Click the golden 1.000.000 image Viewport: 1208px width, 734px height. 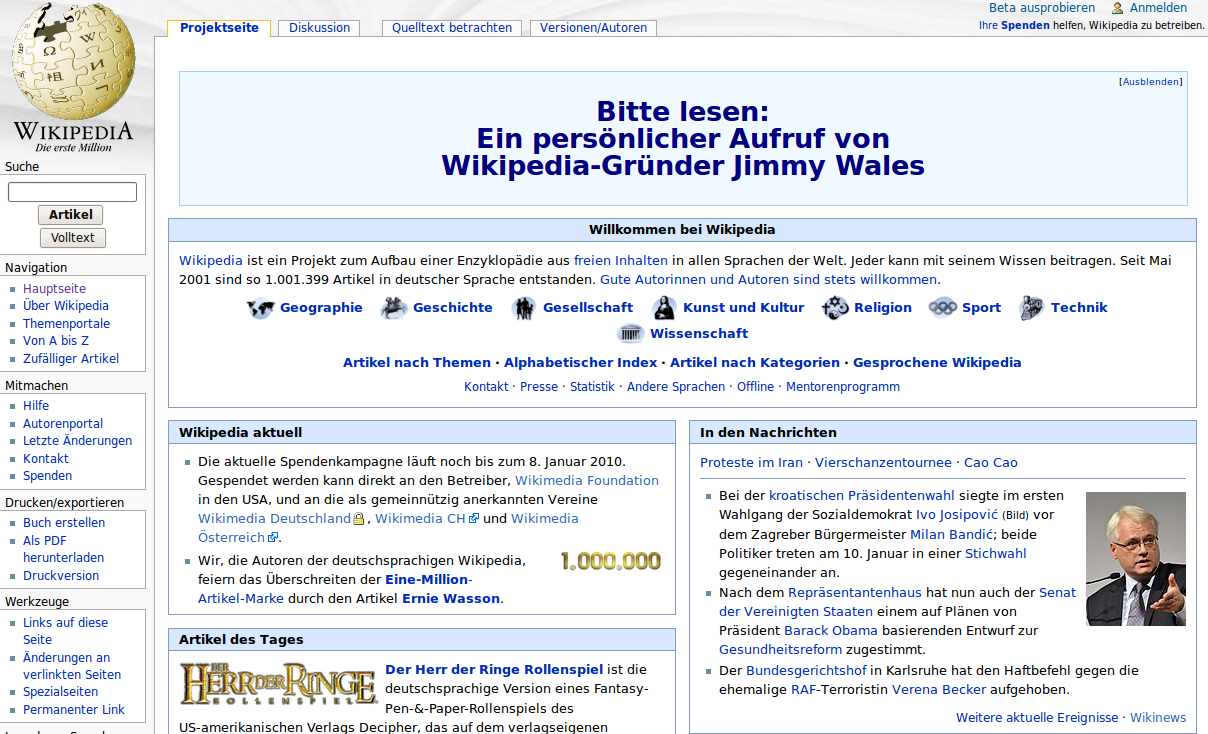[x=611, y=561]
